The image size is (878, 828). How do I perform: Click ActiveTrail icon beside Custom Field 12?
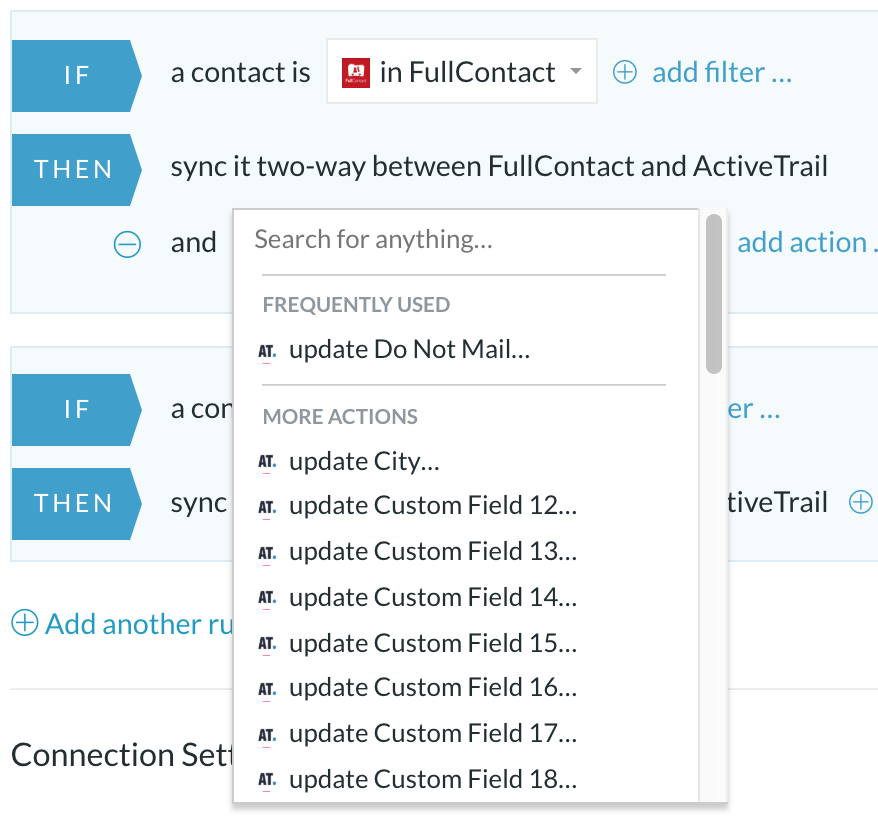(x=267, y=508)
